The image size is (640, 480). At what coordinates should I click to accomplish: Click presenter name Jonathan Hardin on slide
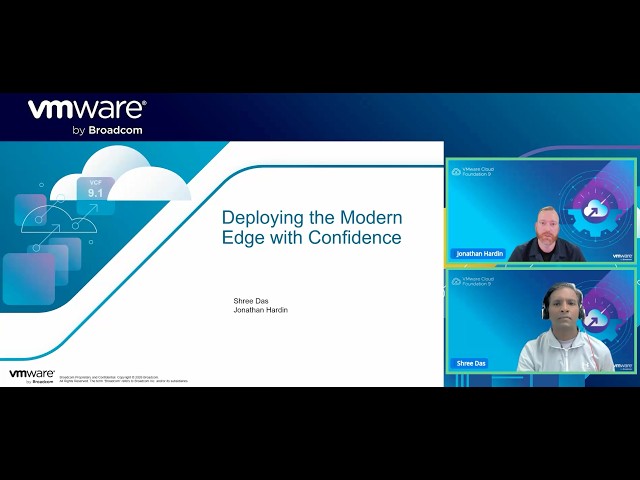260,310
